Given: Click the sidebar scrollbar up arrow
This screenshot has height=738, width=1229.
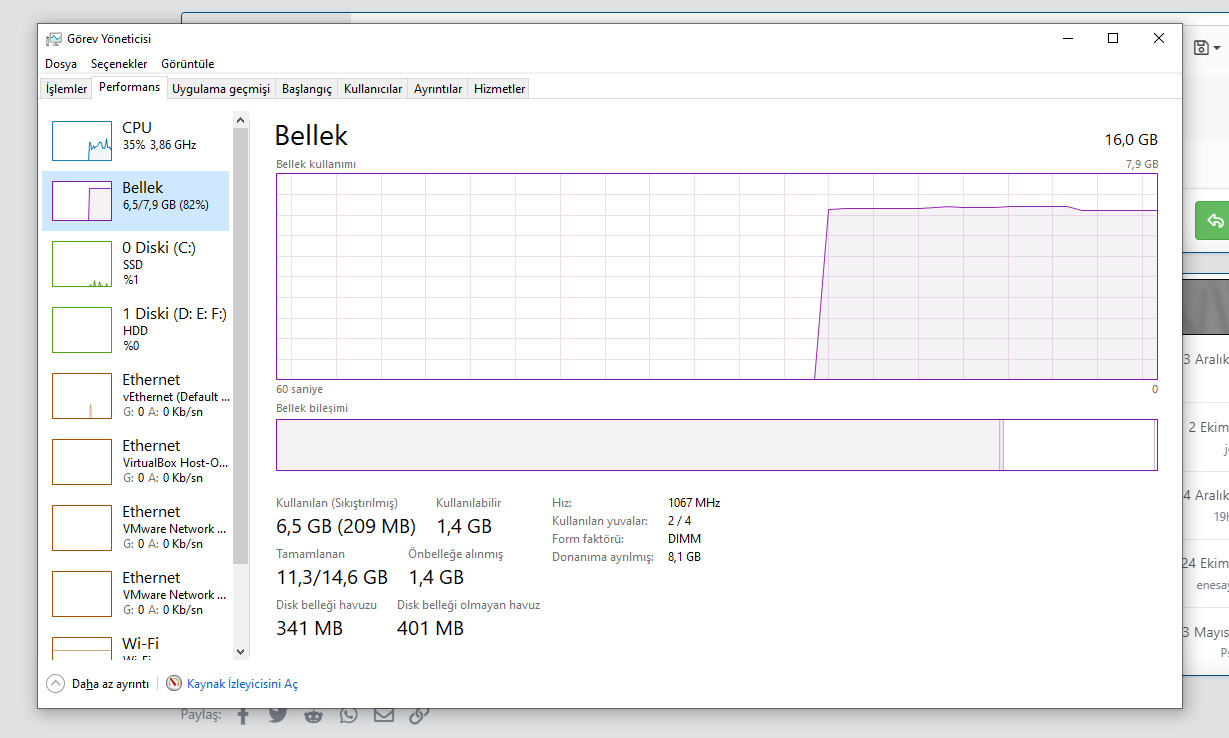Looking at the screenshot, I should click(240, 120).
